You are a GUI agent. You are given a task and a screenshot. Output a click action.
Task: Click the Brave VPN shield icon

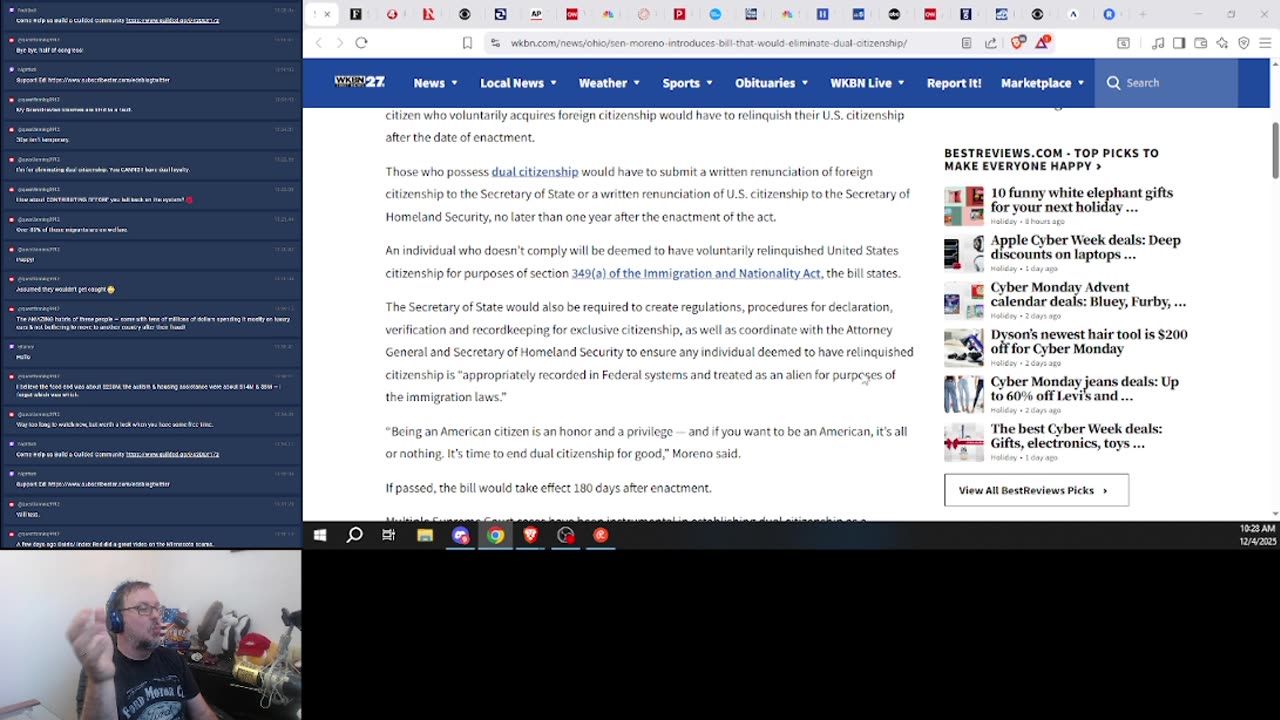[x=1244, y=43]
